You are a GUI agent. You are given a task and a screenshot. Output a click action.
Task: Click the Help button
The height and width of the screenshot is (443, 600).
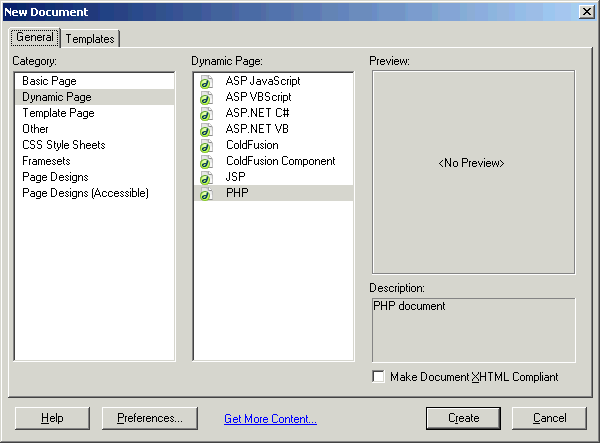tap(52, 418)
